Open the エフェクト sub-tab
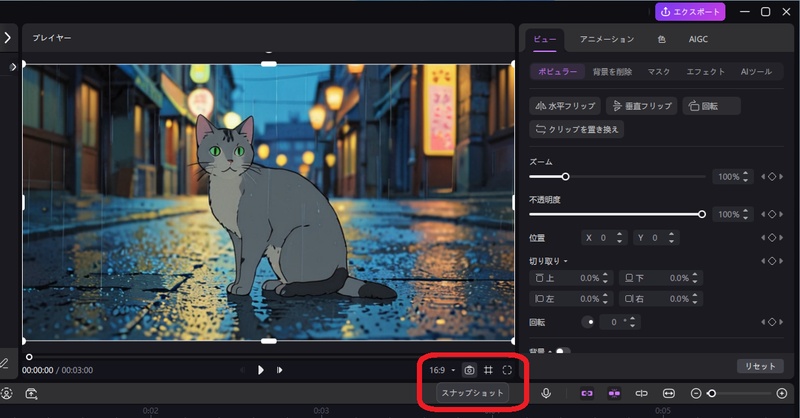The height and width of the screenshot is (418, 800). [x=705, y=72]
